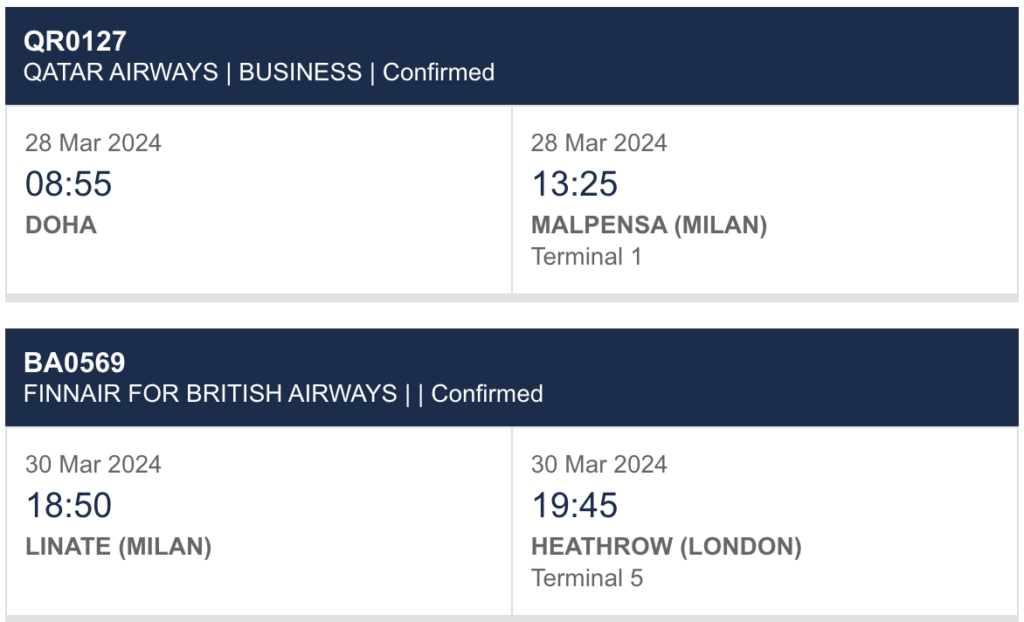Click flight number QR0127 header
The height and width of the screenshot is (622, 1024).
[75, 41]
